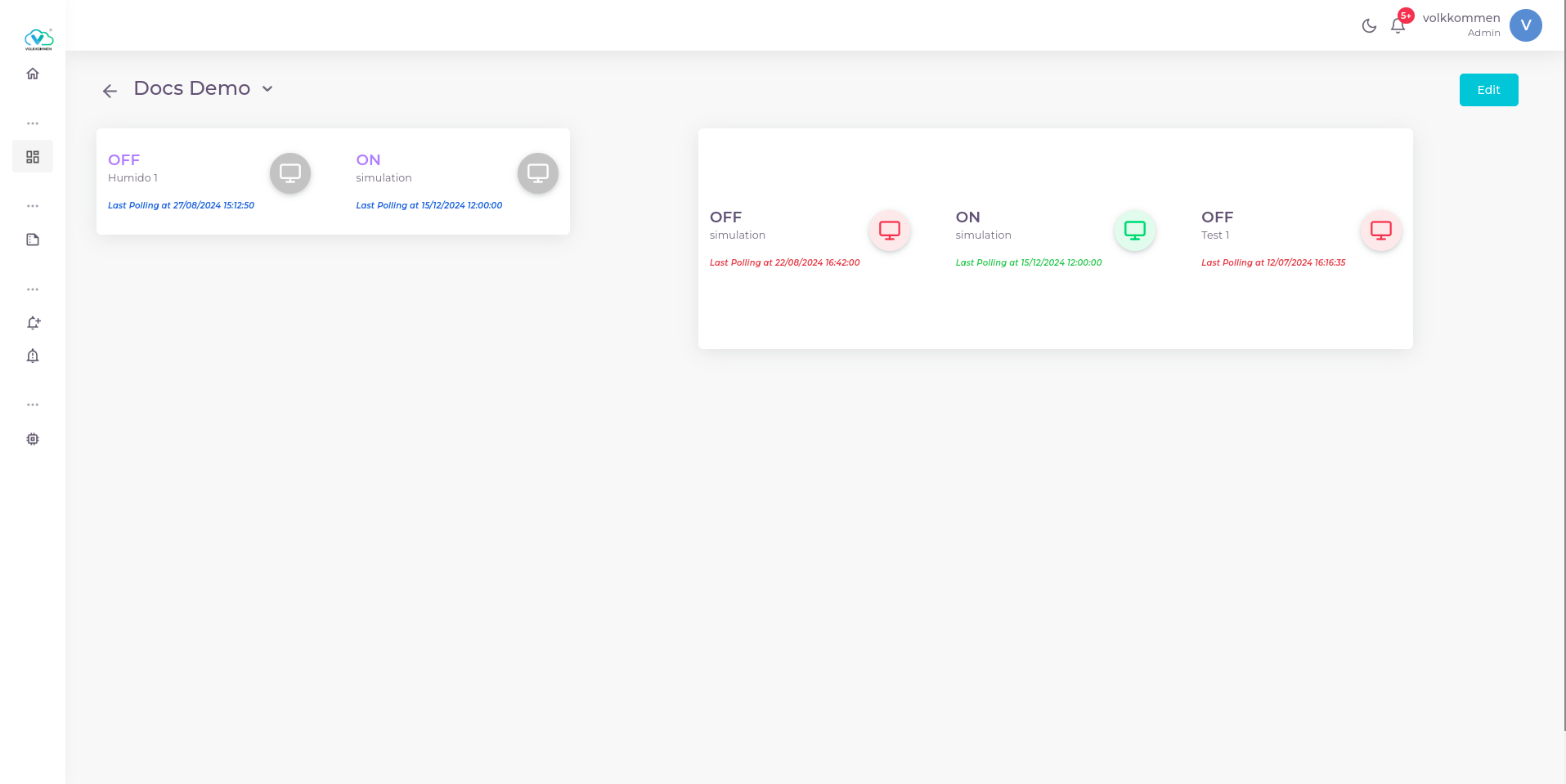Open the Dashboards grid icon in sidebar
The image size is (1566, 784).
[33, 156]
